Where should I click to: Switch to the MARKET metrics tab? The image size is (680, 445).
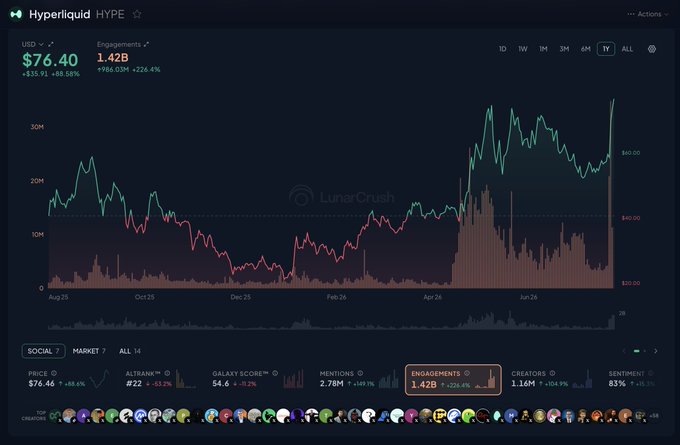click(89, 351)
